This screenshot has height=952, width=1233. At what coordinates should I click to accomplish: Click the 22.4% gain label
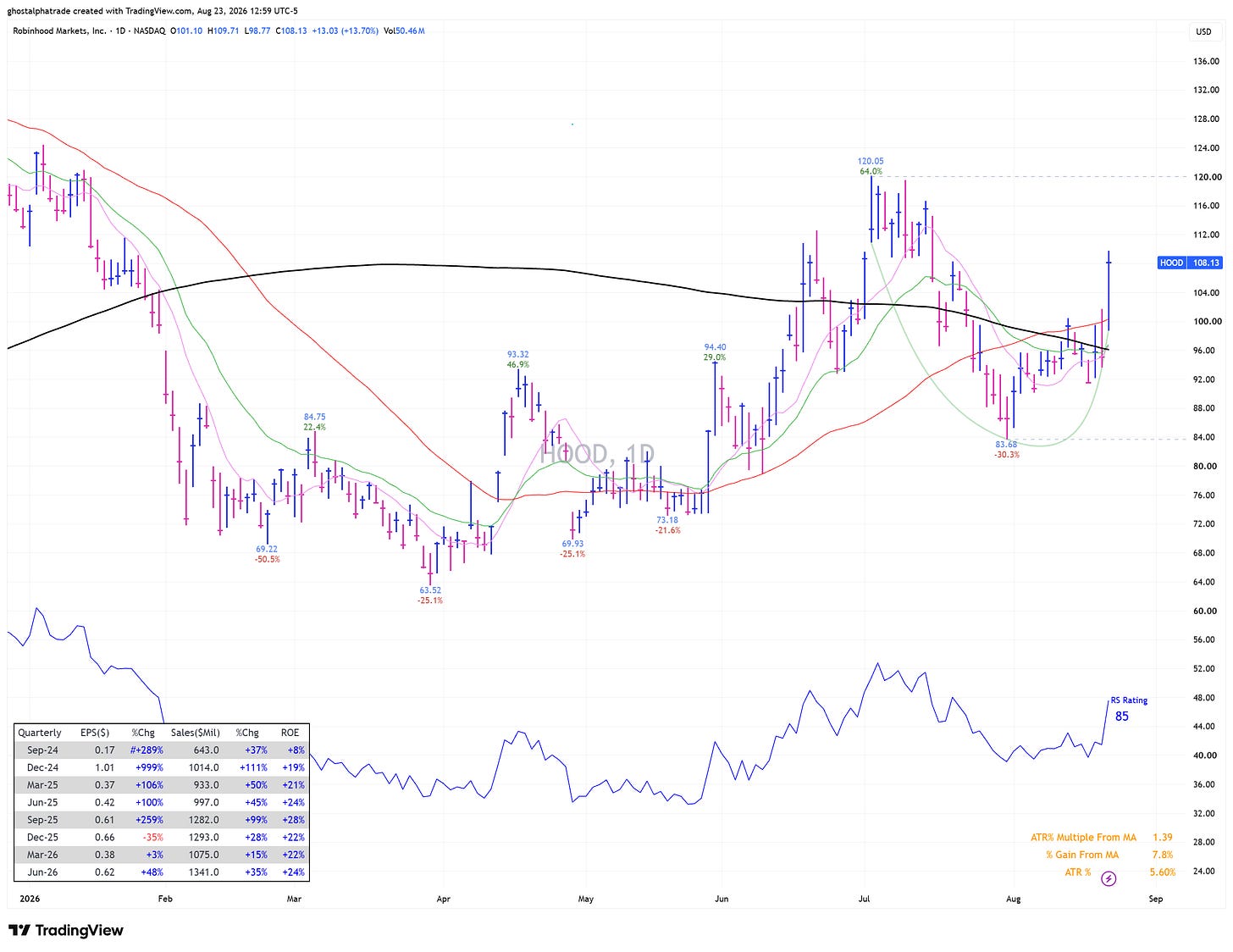coord(315,427)
